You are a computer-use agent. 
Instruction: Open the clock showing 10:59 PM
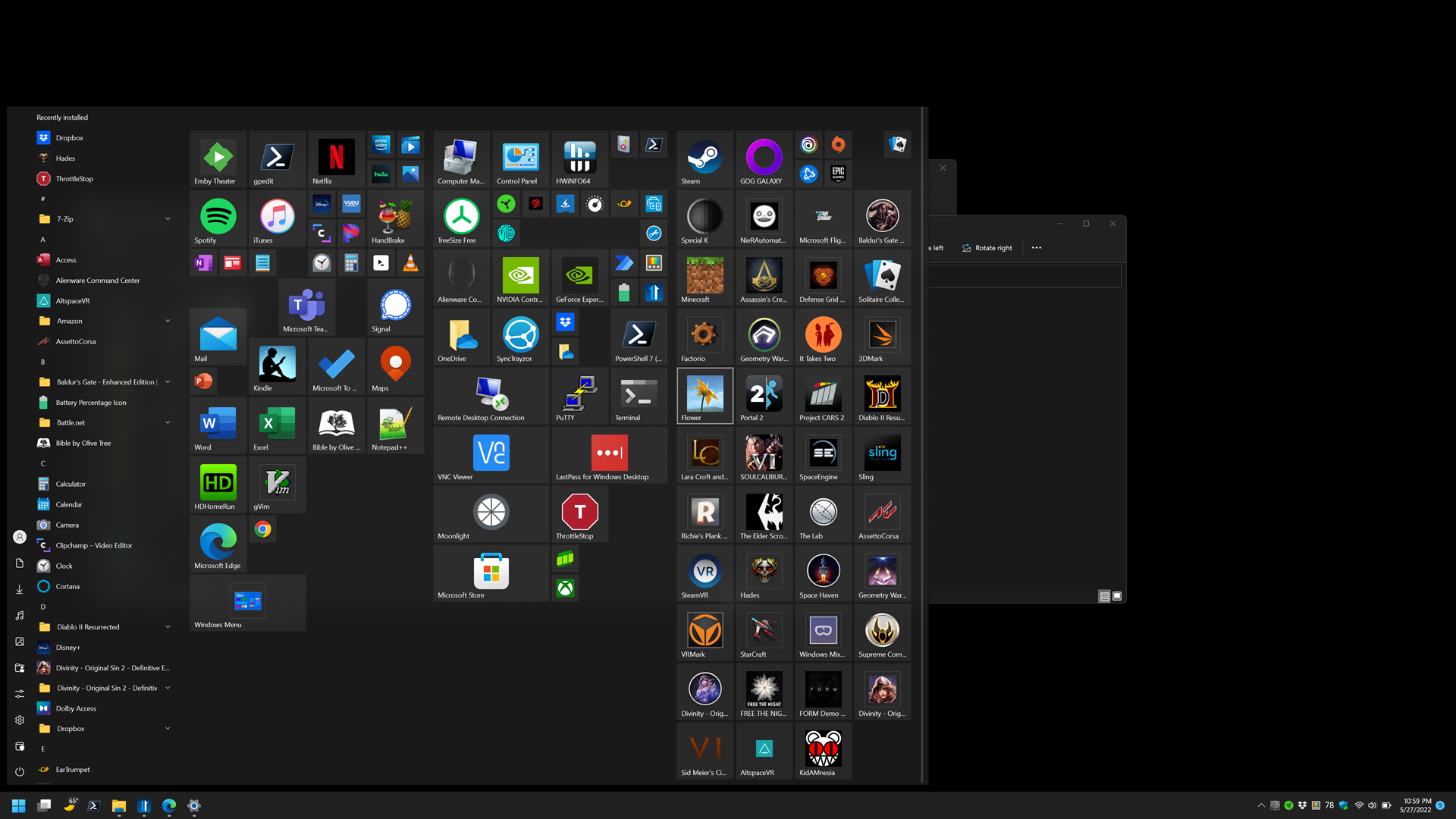pyautogui.click(x=1416, y=805)
